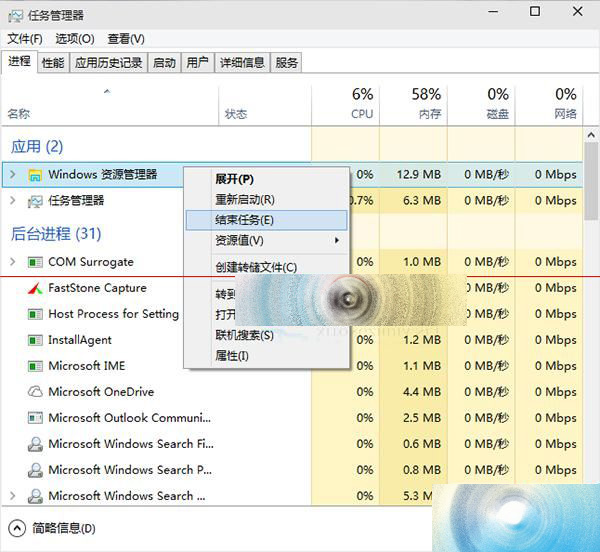Switch to the 启动 tab
600x552 pixels.
(x=164, y=63)
